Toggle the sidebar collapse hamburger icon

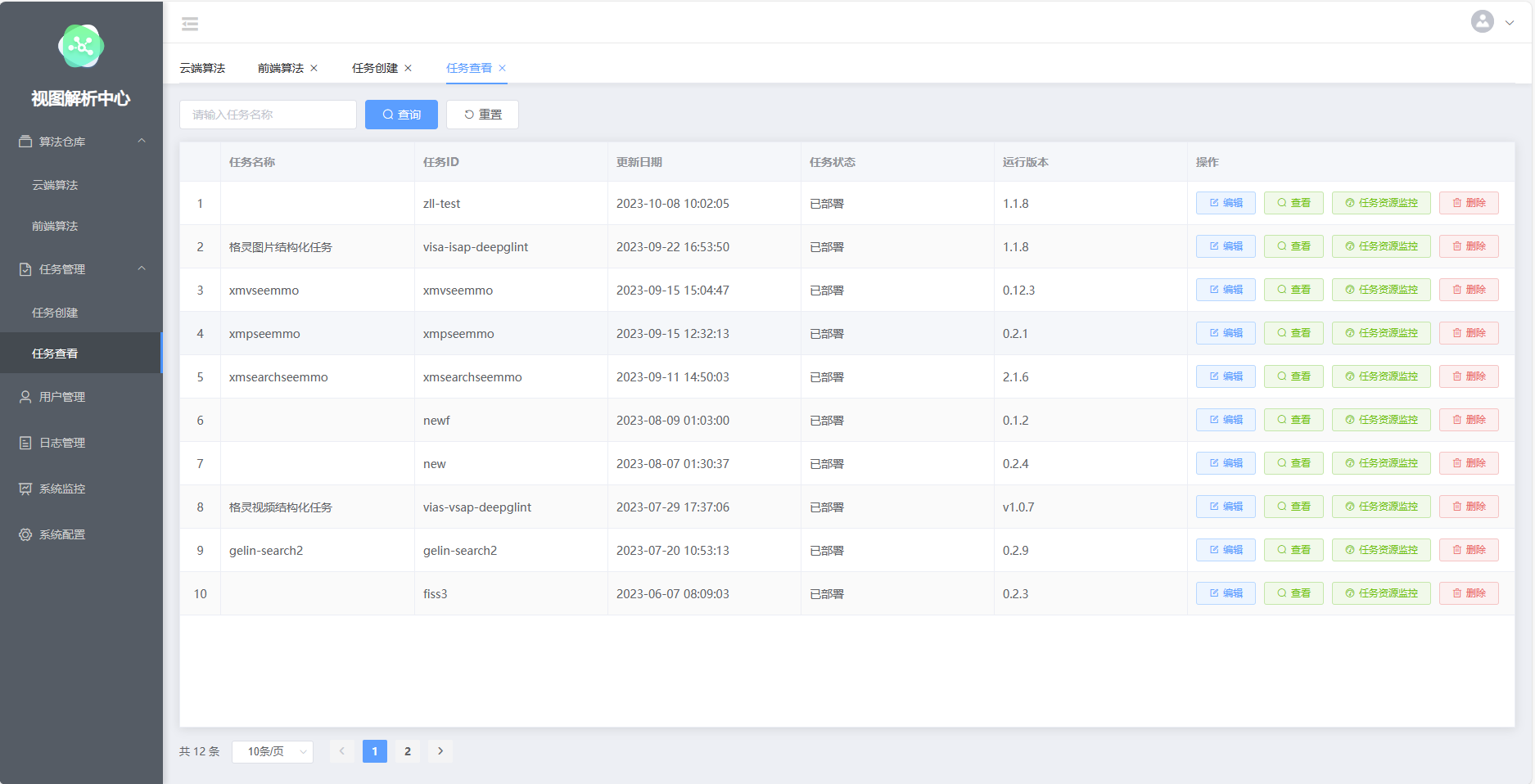[190, 24]
